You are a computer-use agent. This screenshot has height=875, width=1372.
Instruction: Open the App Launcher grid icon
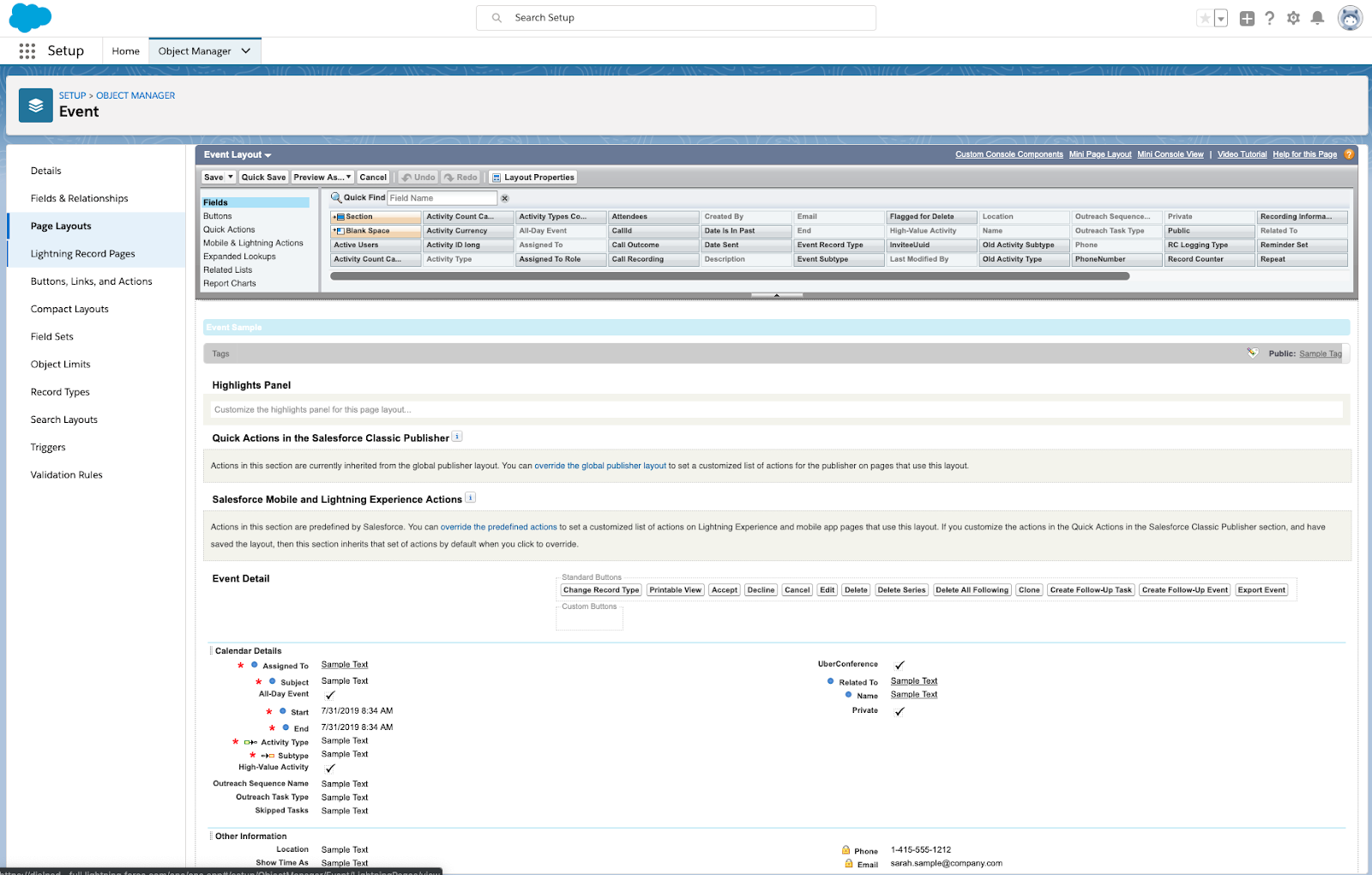click(x=27, y=51)
